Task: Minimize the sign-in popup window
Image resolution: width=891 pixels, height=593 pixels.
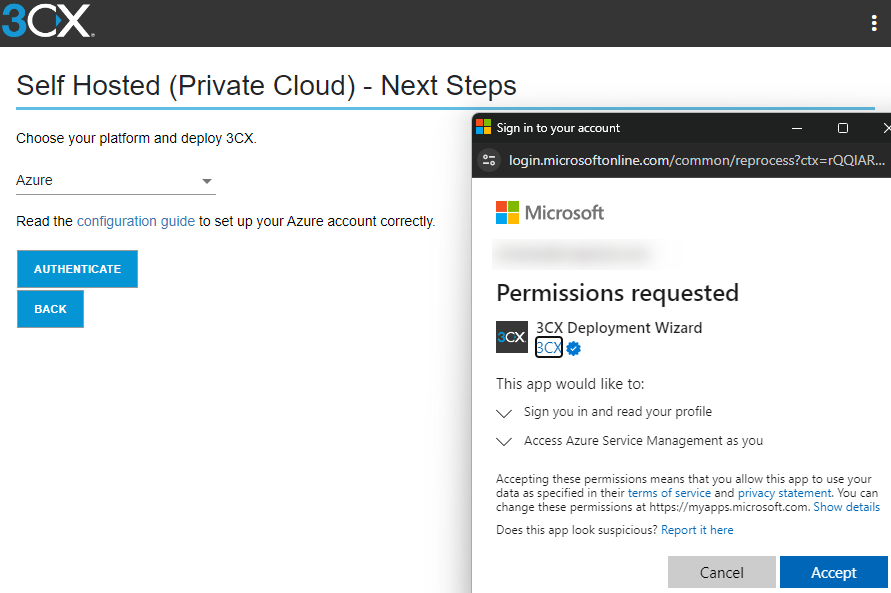Action: tap(798, 128)
